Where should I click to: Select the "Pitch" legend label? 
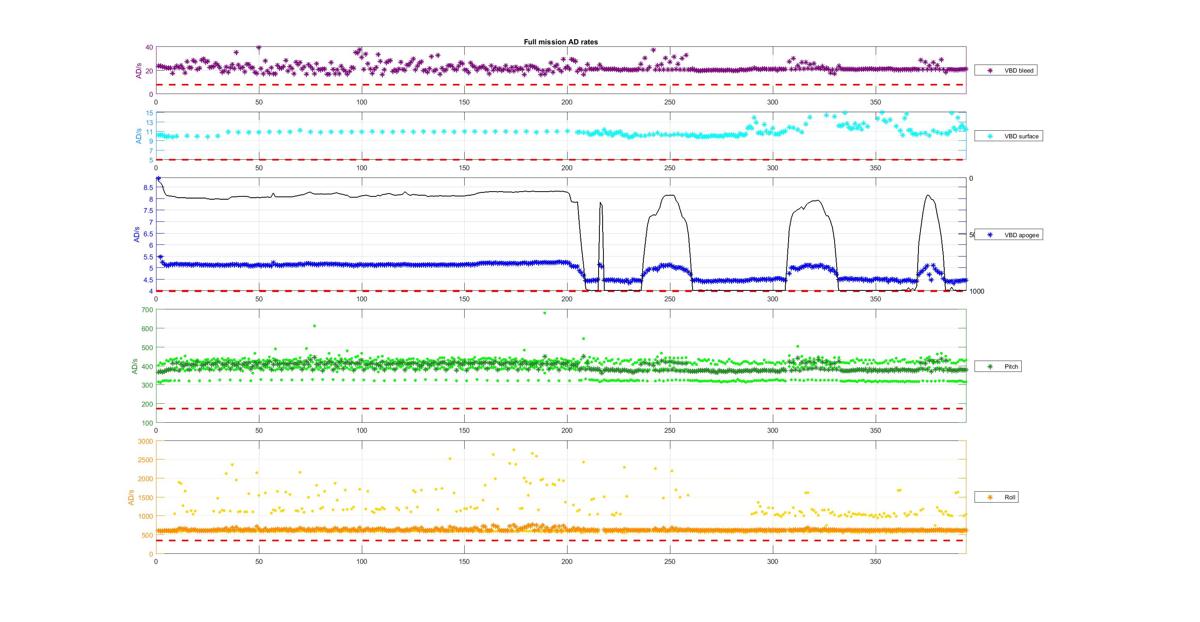coord(1011,367)
